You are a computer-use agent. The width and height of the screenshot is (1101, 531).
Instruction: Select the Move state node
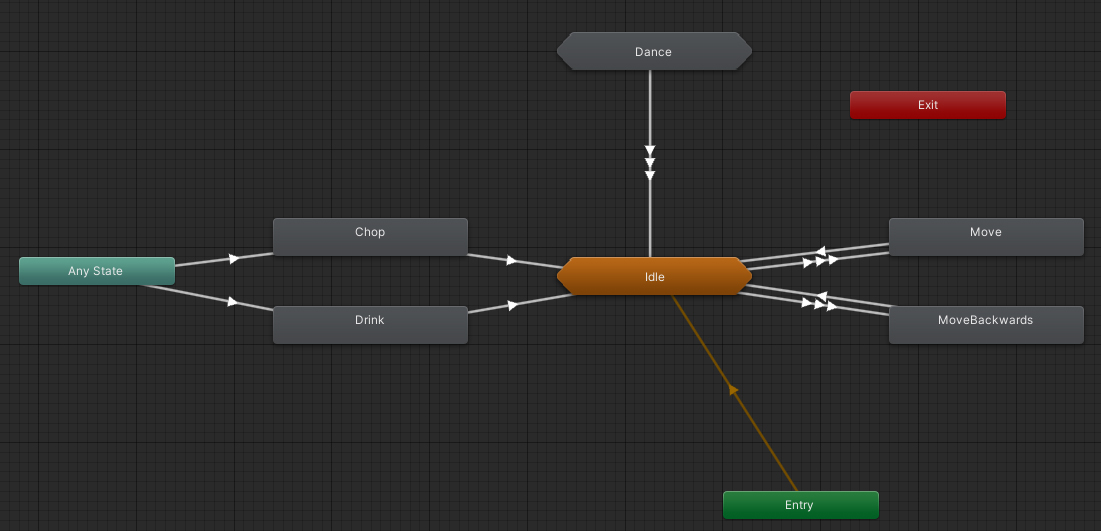click(x=985, y=236)
